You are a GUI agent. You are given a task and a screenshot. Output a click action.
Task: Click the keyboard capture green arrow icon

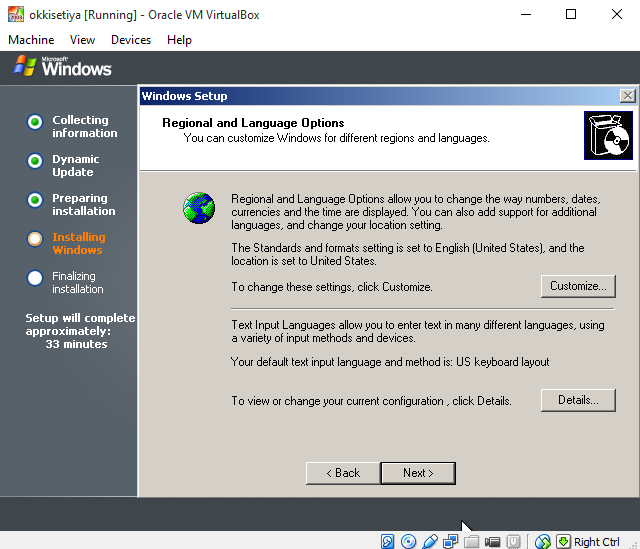pos(563,542)
